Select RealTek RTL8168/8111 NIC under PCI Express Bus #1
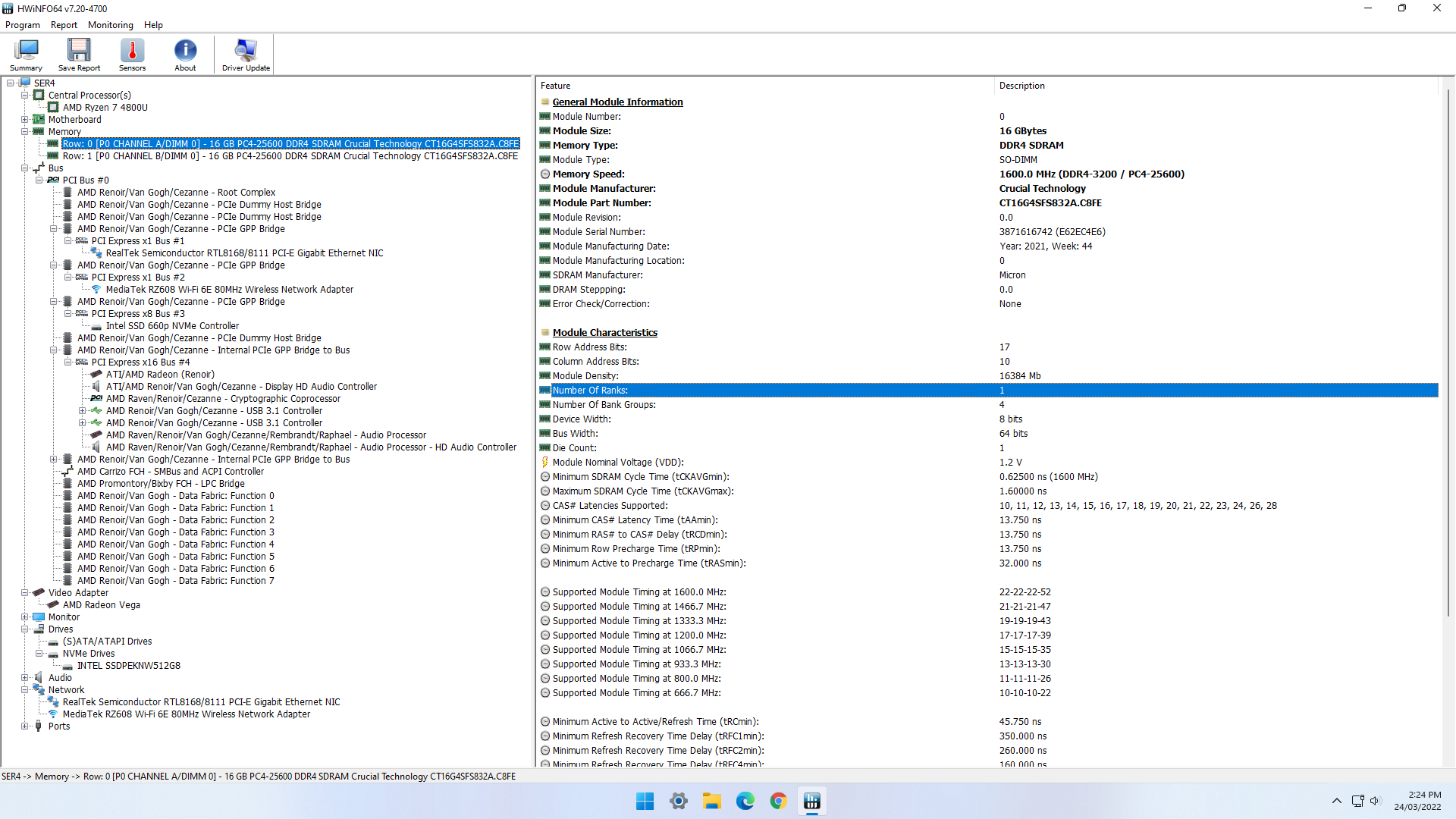Viewport: 1456px width, 819px height. 244,253
